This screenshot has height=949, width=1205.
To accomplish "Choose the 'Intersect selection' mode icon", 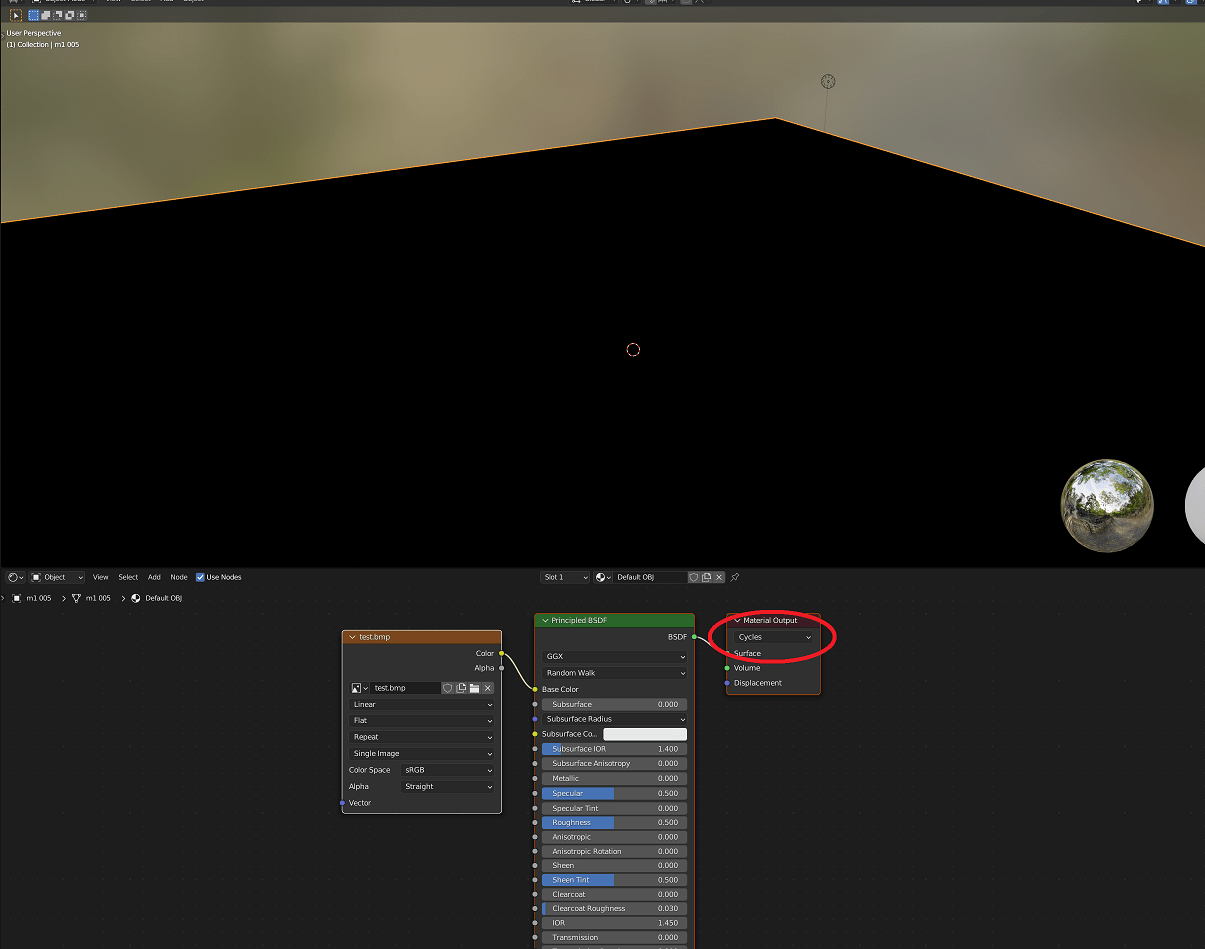I will pos(82,16).
